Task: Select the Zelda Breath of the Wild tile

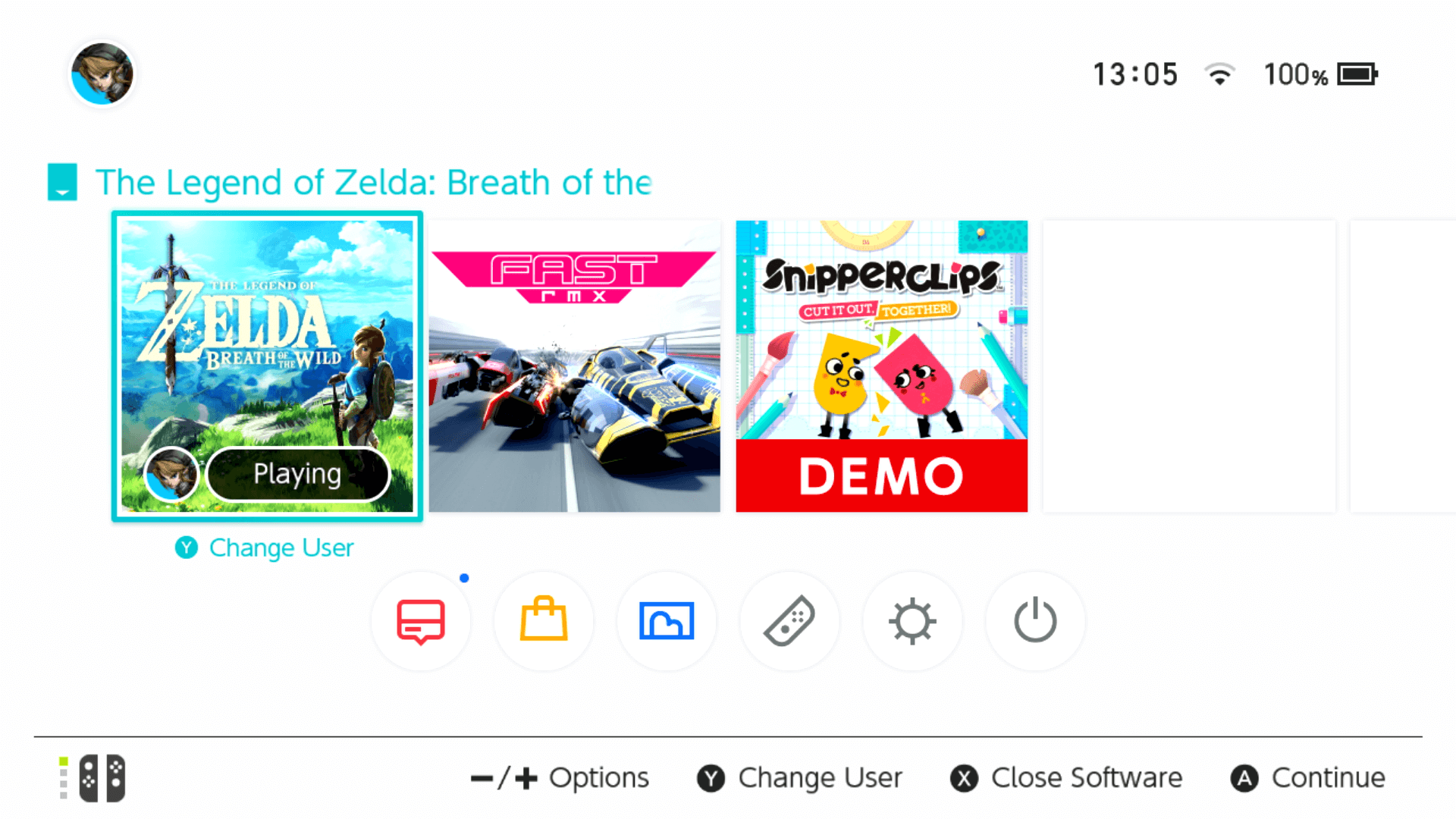Action: coord(267,366)
